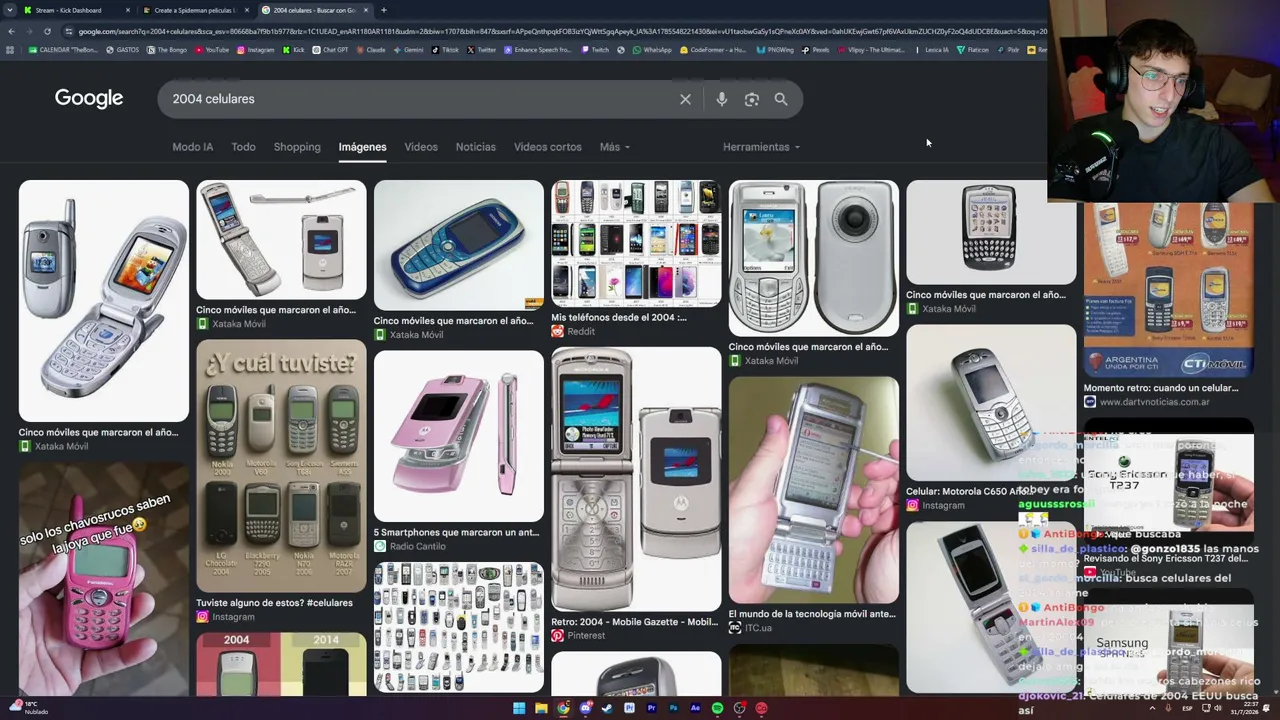Switch to the Create a Spiderman peliculas tab
Viewport: 1280px width, 720px height.
195,10
